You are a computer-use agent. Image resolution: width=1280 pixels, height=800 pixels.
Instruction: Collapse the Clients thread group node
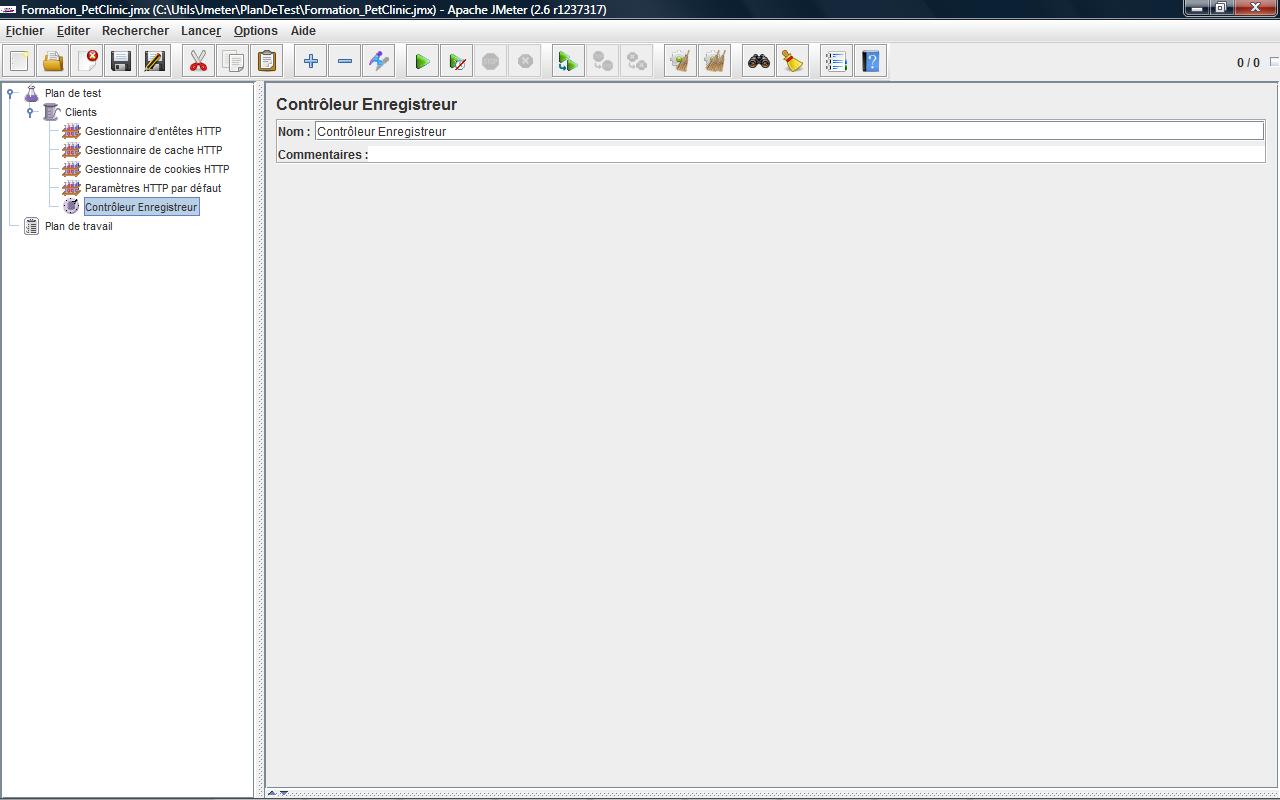[30, 112]
